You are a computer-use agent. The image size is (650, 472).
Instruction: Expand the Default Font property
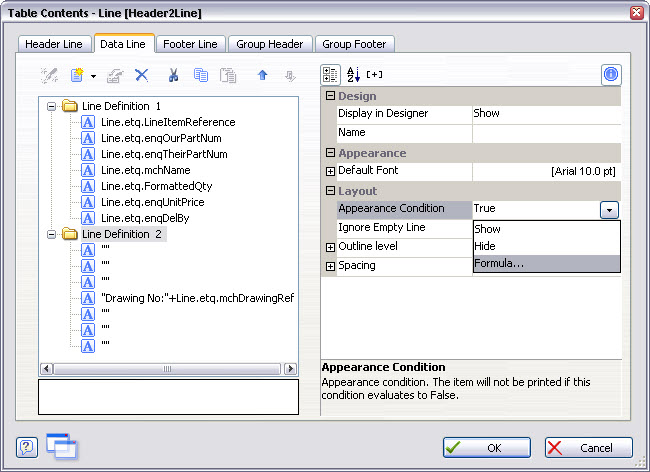pyautogui.click(x=330, y=171)
